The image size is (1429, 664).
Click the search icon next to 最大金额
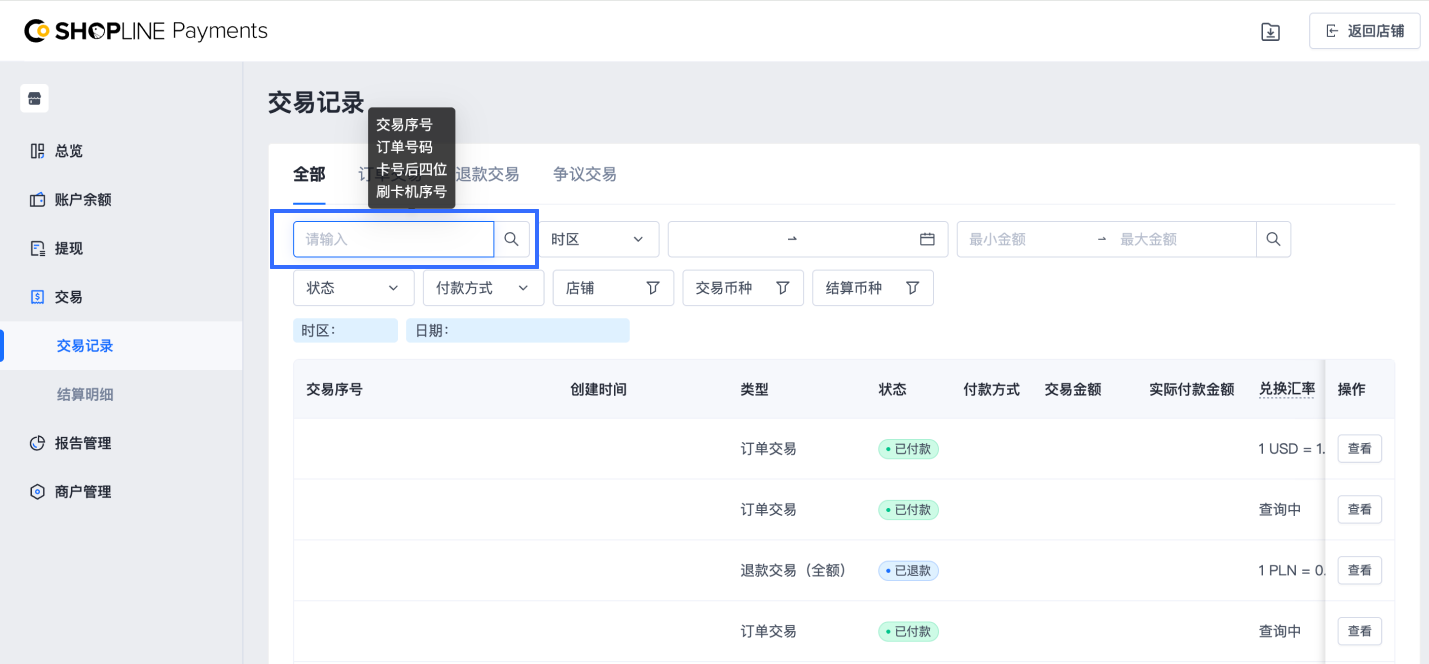[x=1273, y=240]
